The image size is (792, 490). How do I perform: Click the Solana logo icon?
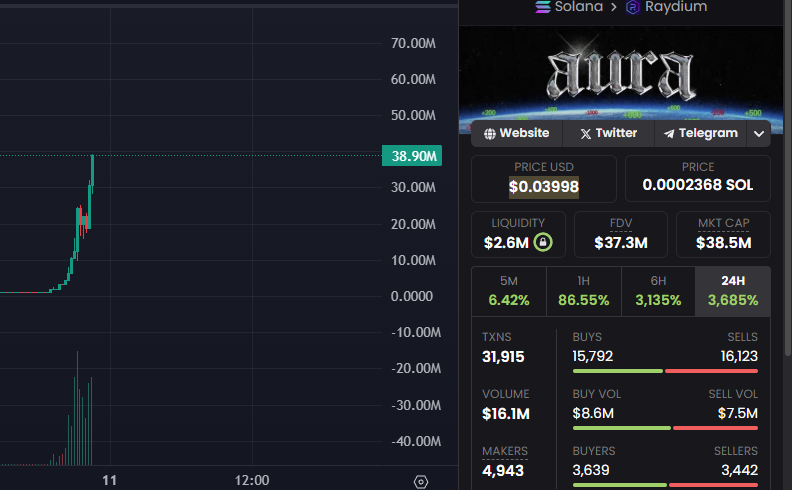click(543, 7)
